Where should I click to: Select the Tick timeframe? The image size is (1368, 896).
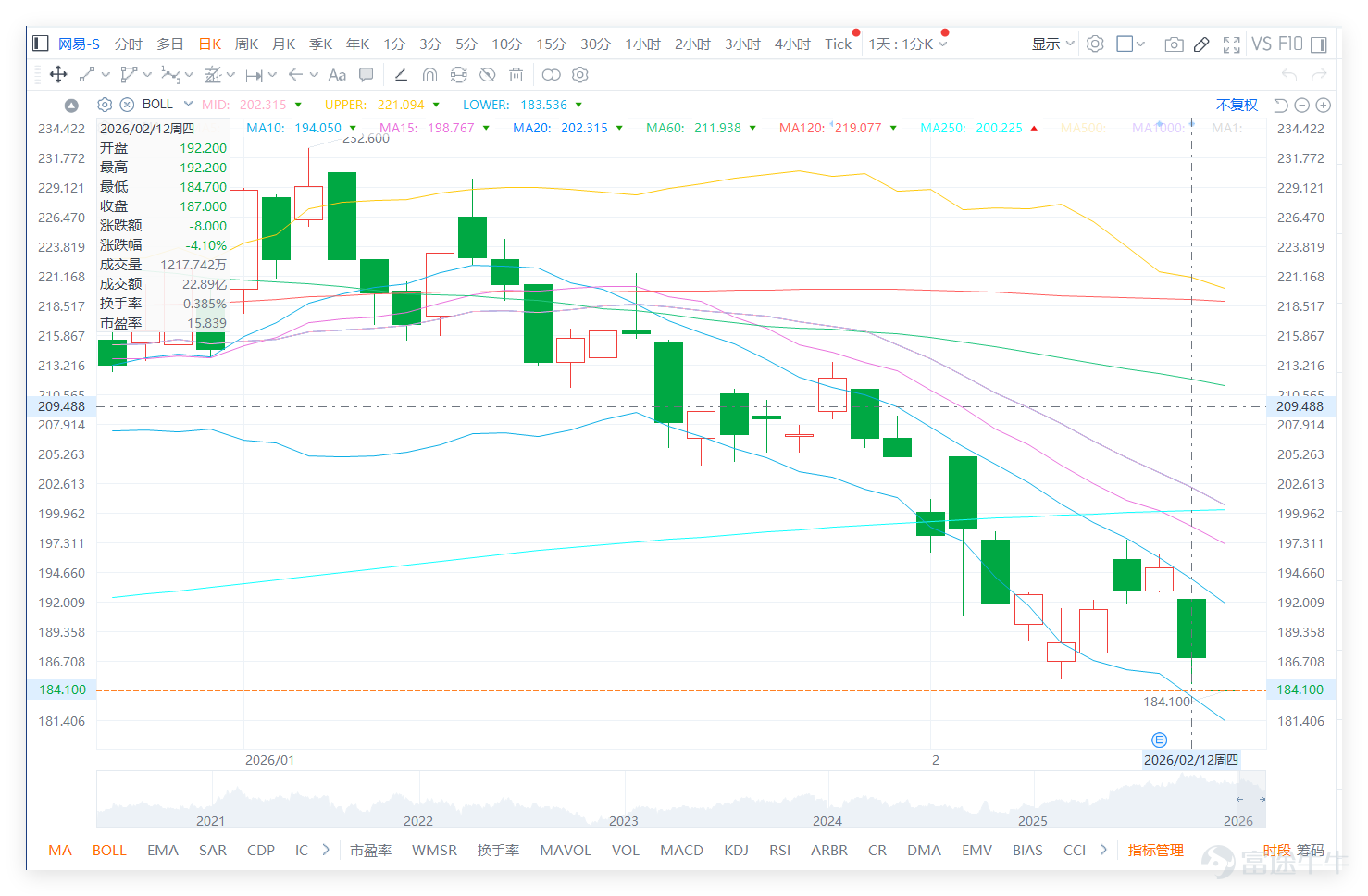tap(838, 44)
